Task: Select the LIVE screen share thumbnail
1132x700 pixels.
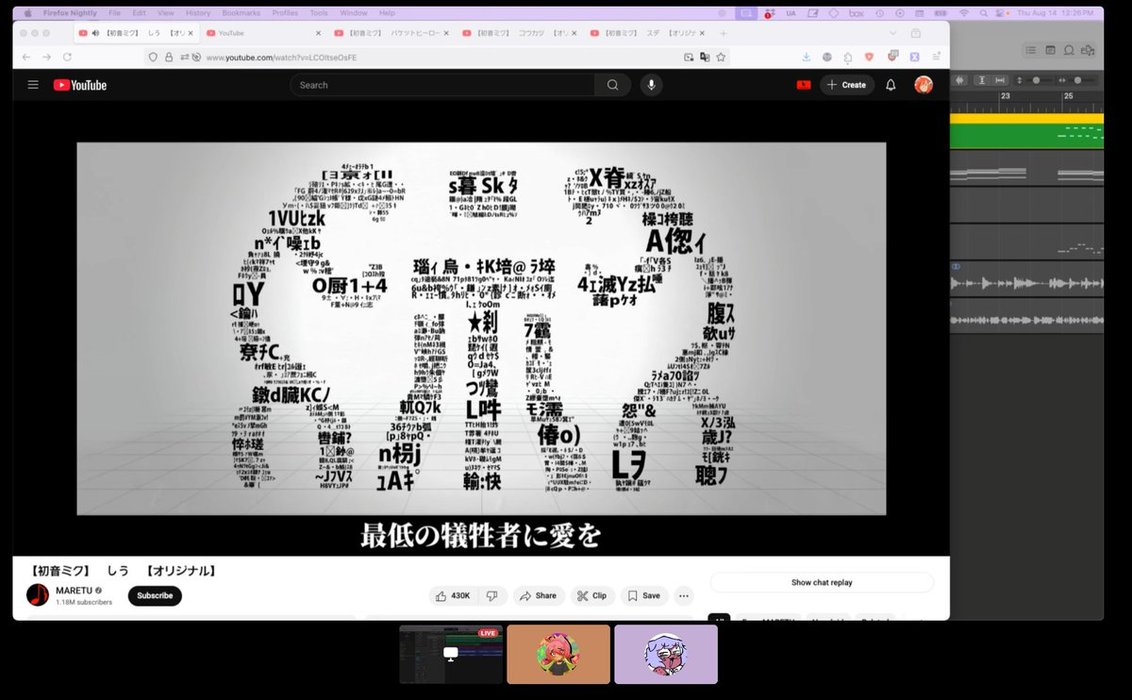Action: click(x=450, y=654)
